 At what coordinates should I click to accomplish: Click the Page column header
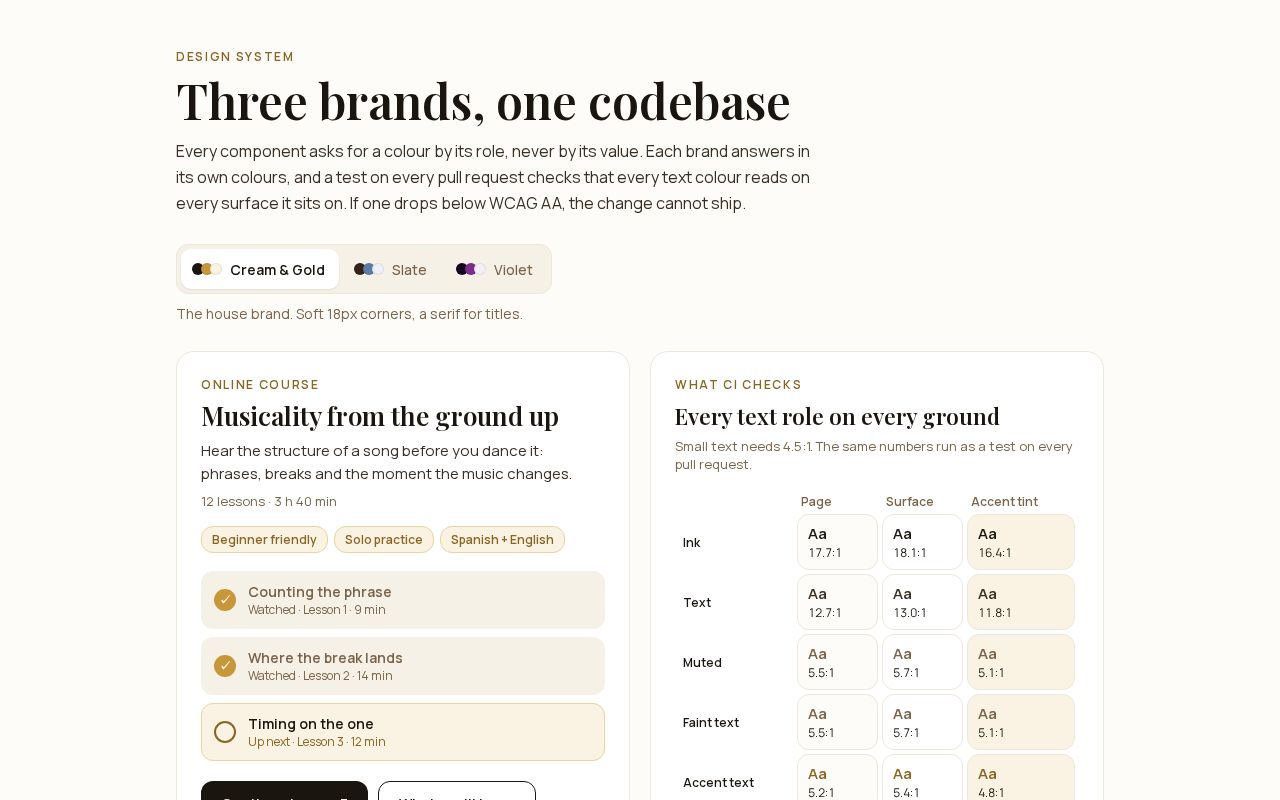pos(816,501)
